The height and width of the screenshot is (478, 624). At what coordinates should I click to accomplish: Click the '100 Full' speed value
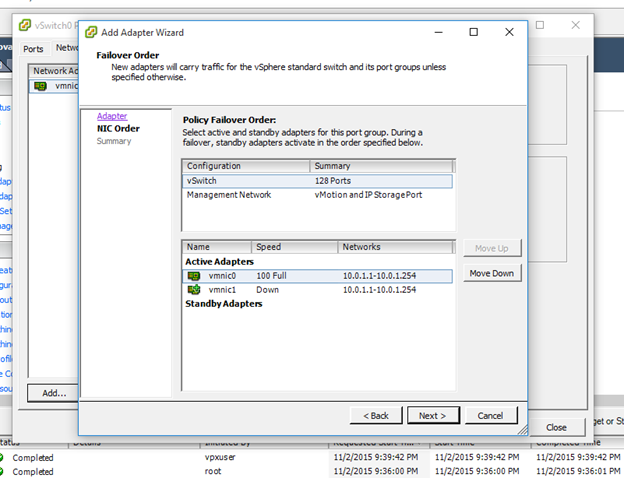tap(271, 276)
